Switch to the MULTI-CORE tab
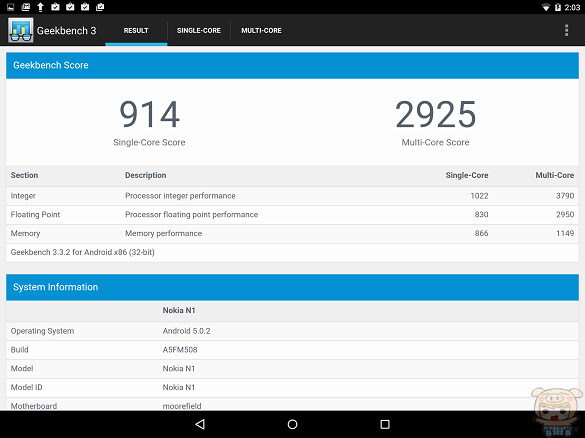The image size is (585, 438). point(261,31)
